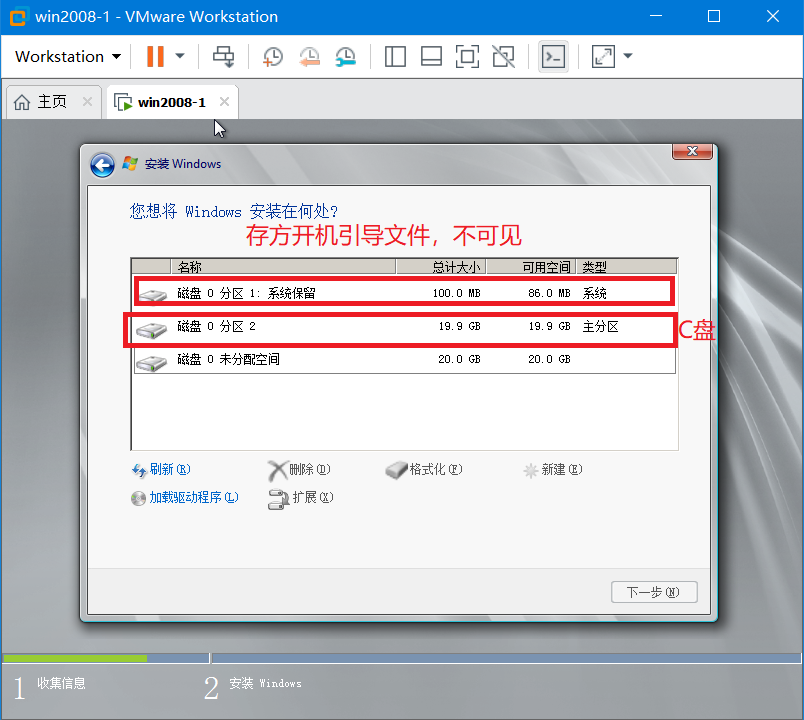This screenshot has height=720, width=804.
Task: Click the 100.0 MB total size cell
Action: tap(456, 293)
